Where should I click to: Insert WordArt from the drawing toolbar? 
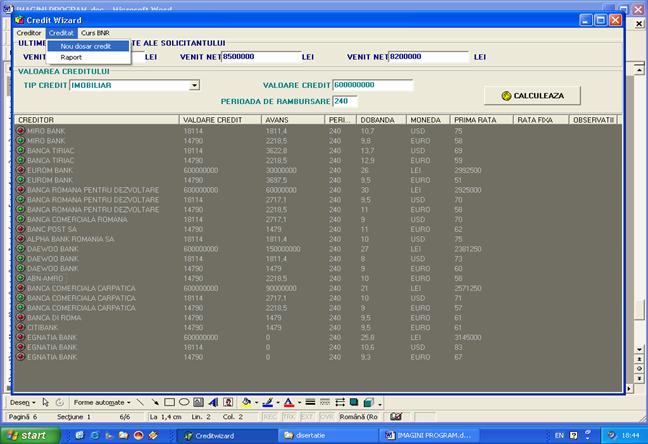(213, 402)
